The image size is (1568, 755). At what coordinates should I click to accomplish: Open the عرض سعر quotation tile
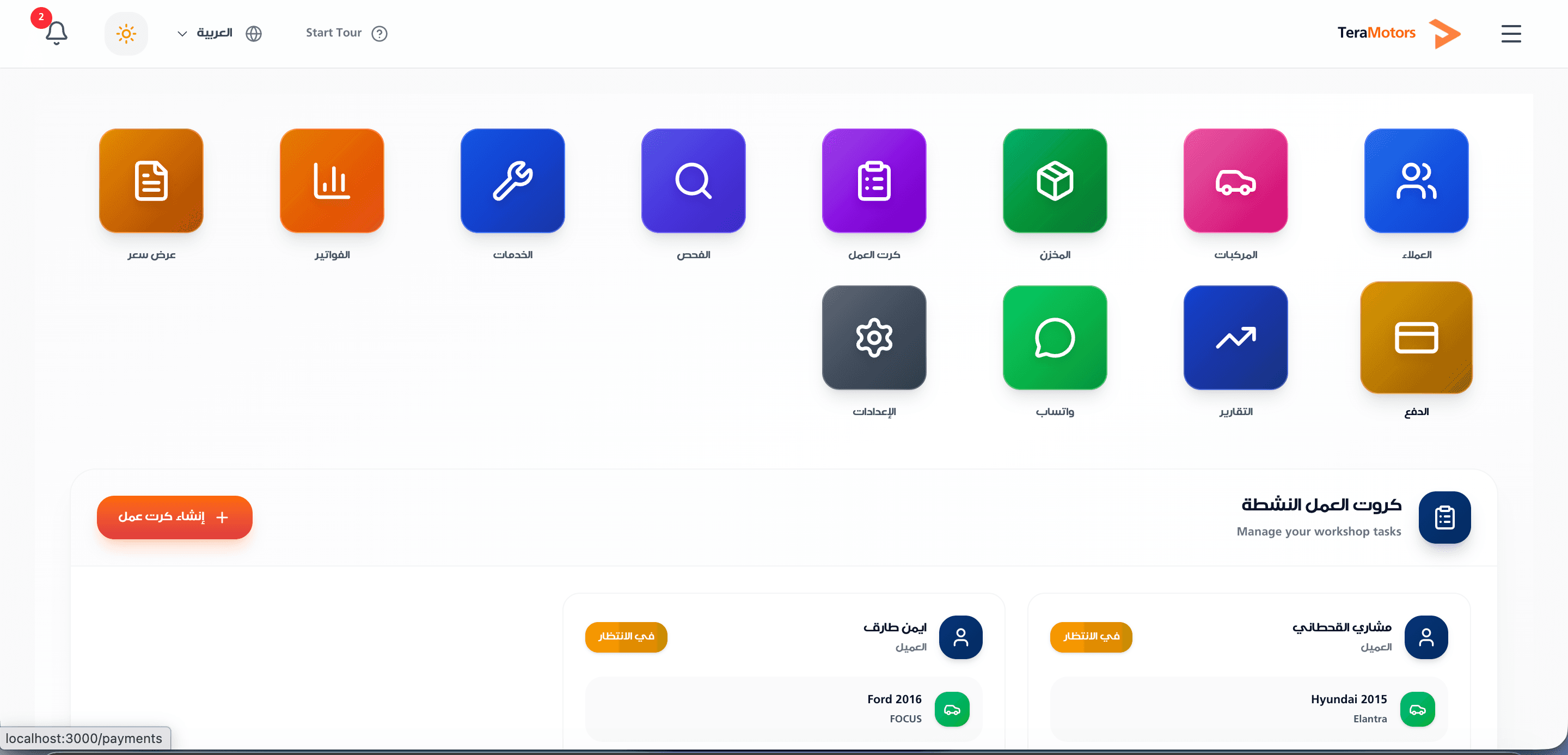click(x=151, y=180)
